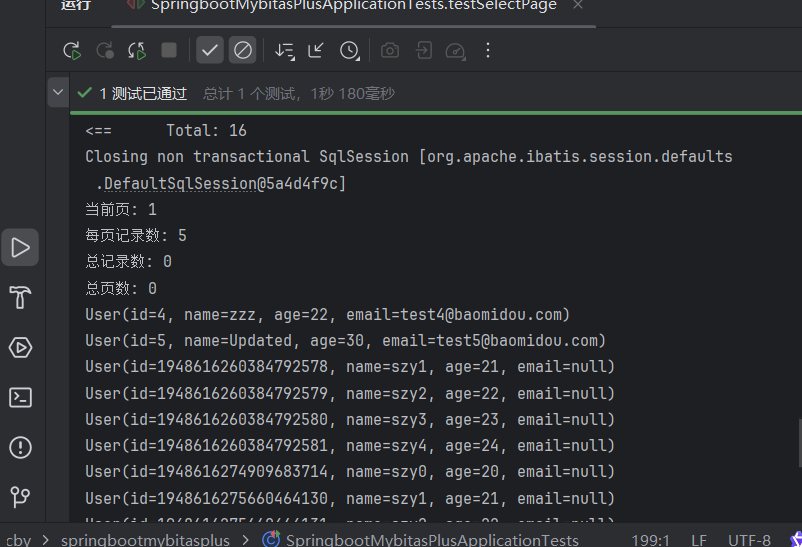Screen dimensions: 802x547
Task: Click the User line with name=szy0
Action: pyautogui.click(x=350, y=471)
